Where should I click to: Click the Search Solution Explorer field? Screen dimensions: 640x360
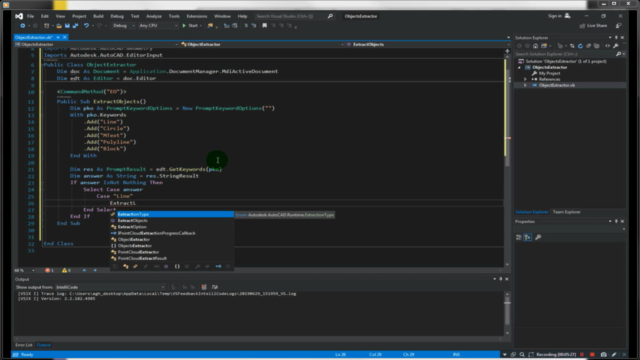565,54
